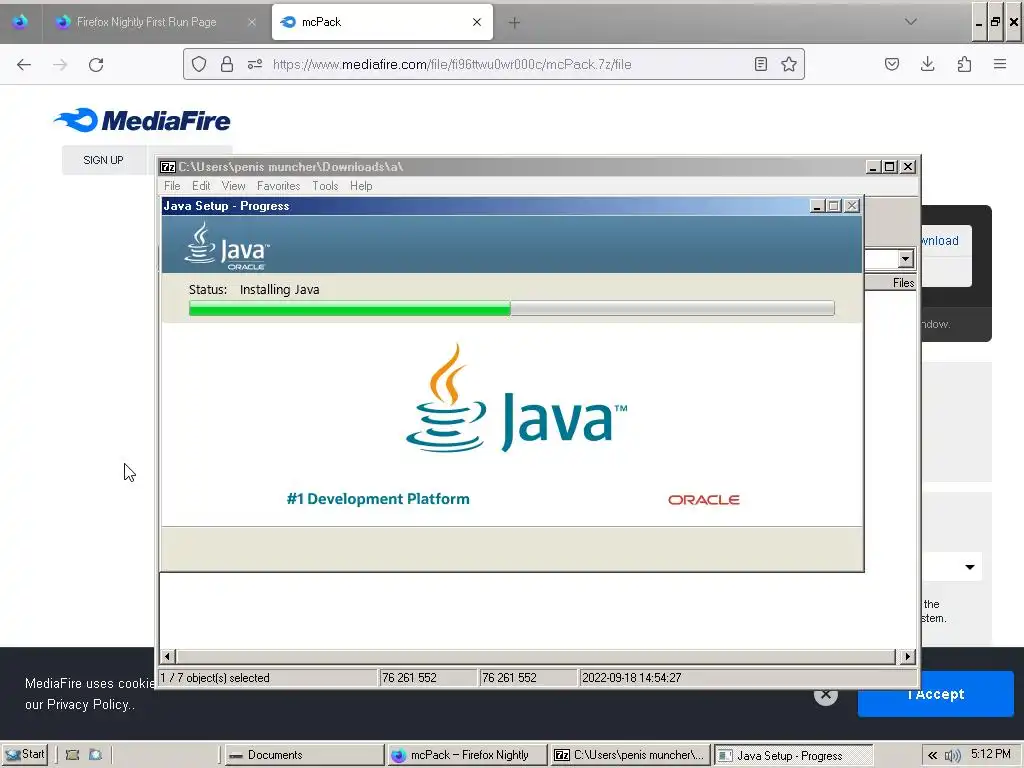Viewport: 1024px width, 768px height.
Task: Open the tracking protection shield icon
Action: pos(199,64)
